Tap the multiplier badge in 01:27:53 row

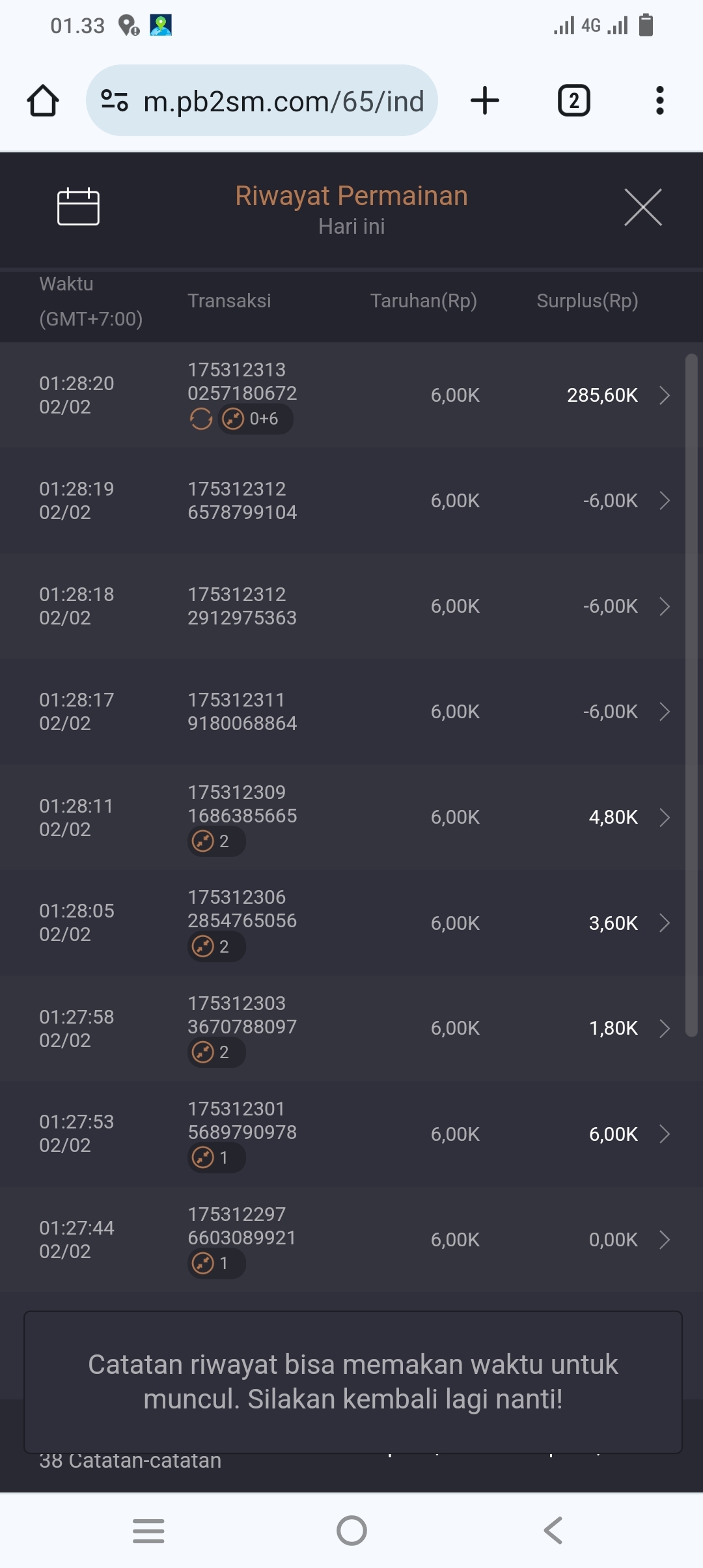coord(216,1158)
